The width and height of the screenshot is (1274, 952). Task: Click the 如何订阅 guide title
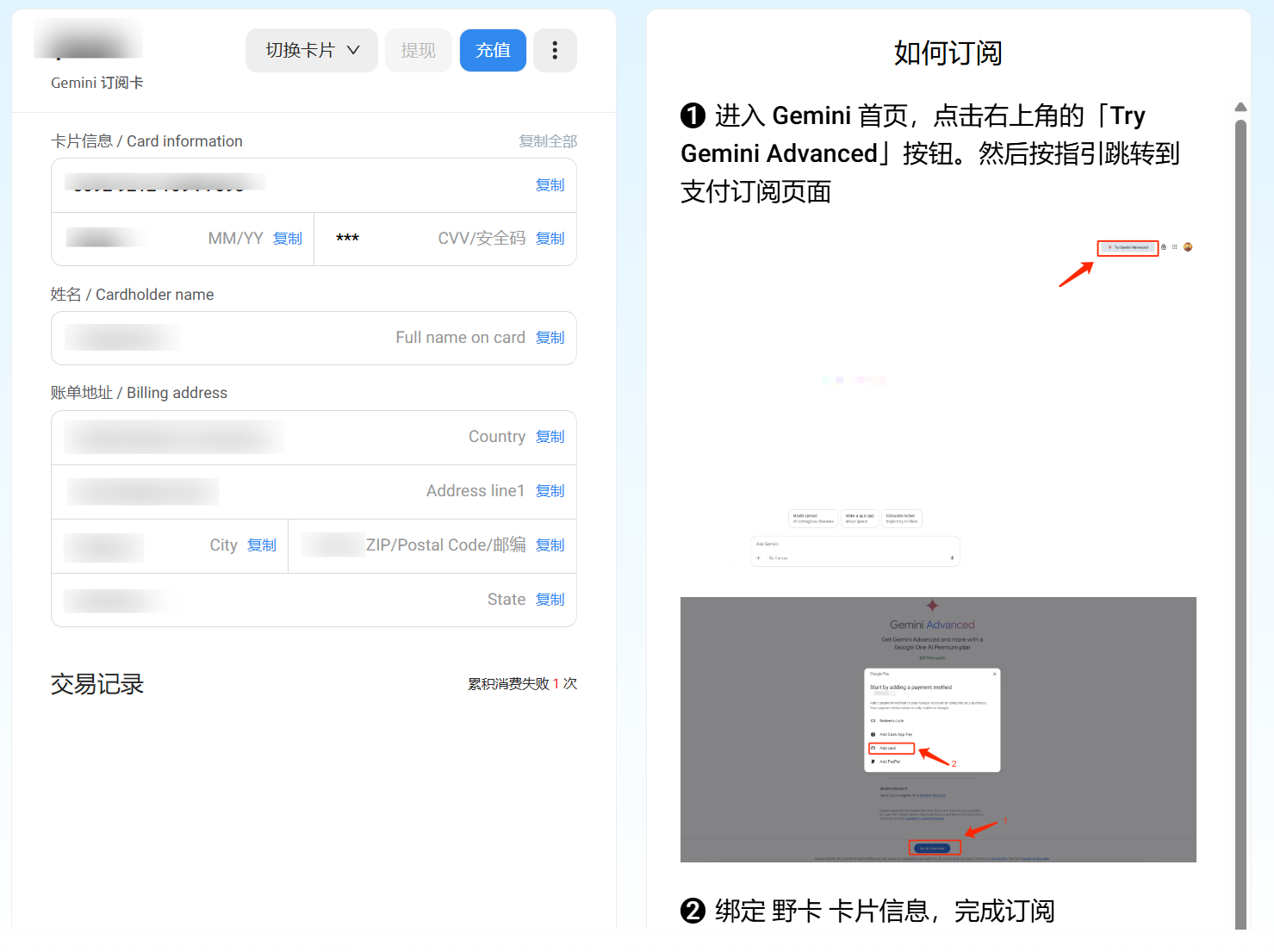[948, 53]
